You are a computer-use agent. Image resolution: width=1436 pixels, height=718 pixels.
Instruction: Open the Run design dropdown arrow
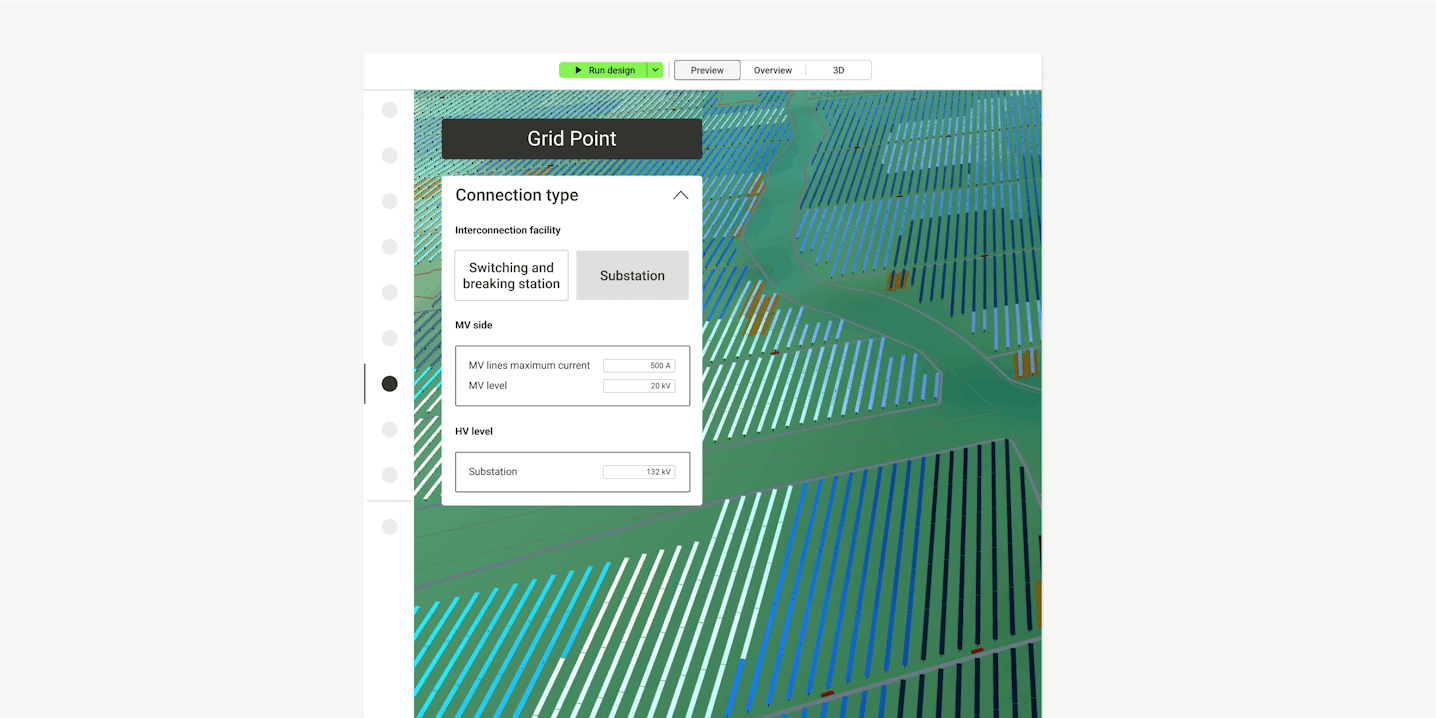pyautogui.click(x=655, y=70)
